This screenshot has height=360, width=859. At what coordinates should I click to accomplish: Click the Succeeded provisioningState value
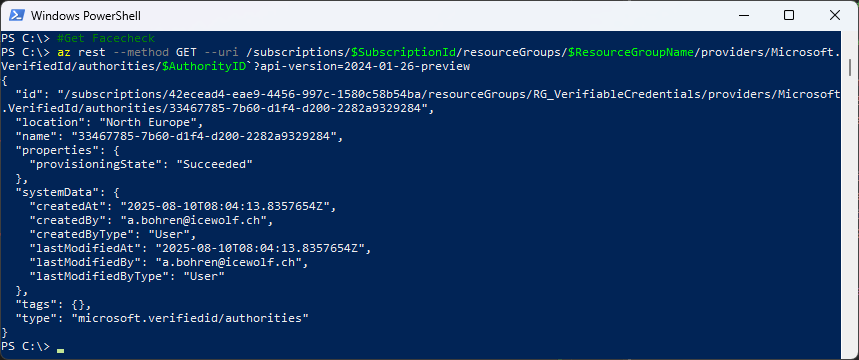[x=214, y=164]
